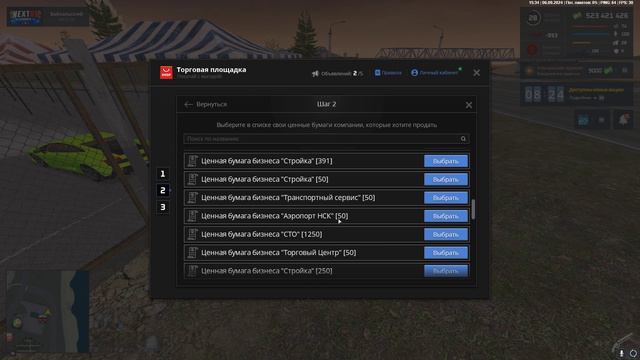Click the red marketplace logo icon
This screenshot has height=360, width=640.
click(x=166, y=72)
